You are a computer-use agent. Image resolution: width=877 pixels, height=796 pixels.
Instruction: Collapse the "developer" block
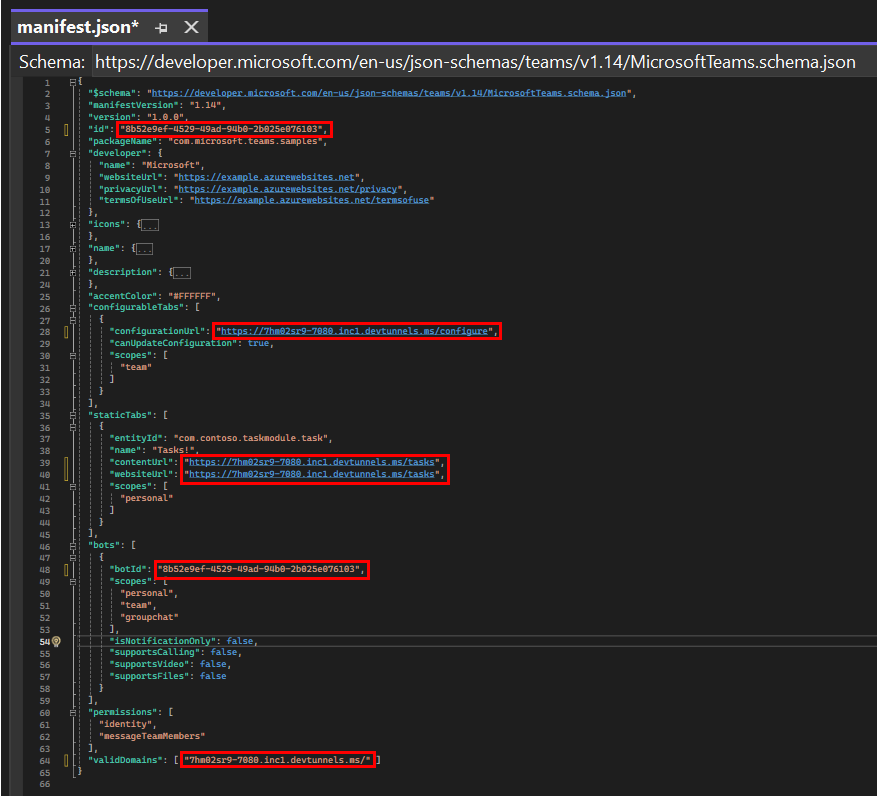pos(73,153)
